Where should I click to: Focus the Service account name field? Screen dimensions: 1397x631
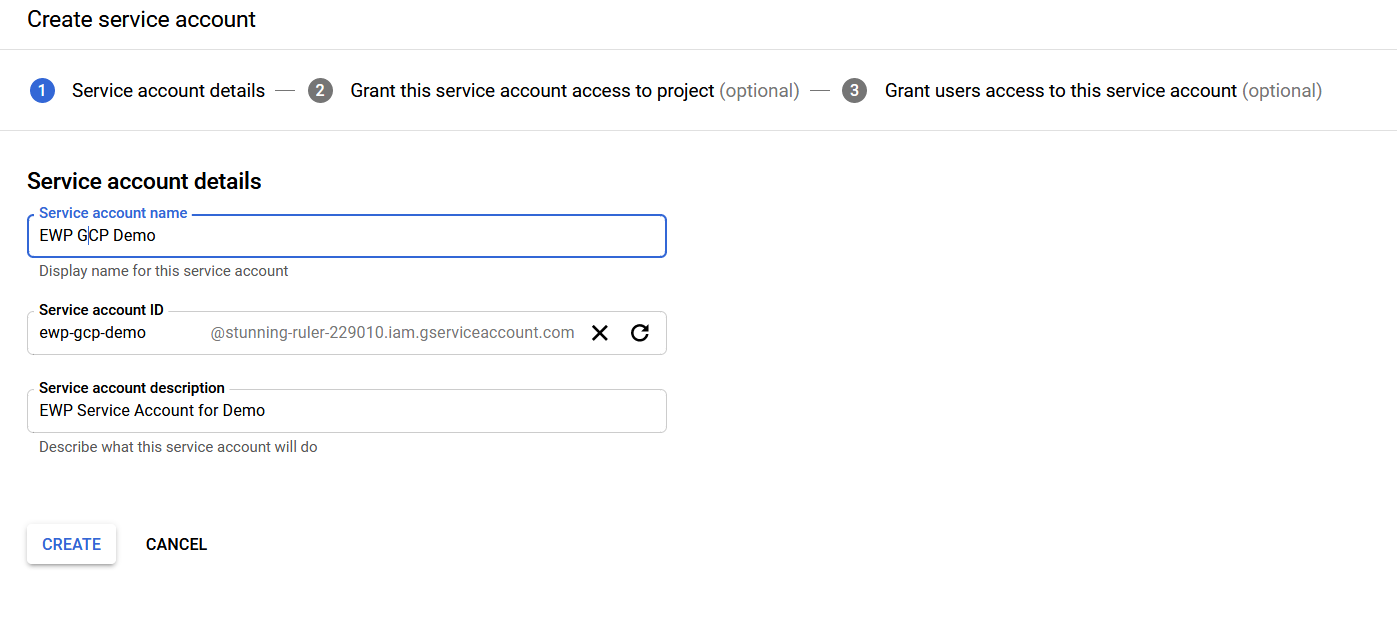click(346, 237)
